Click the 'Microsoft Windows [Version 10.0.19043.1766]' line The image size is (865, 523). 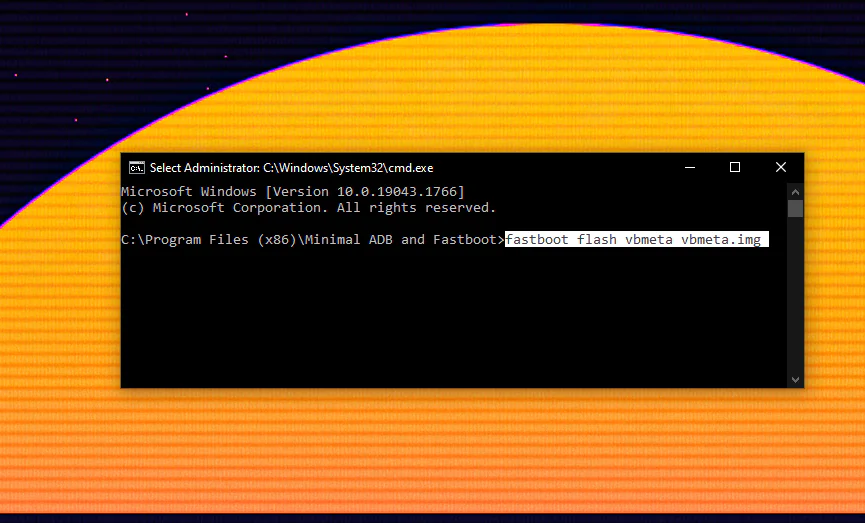pos(293,191)
